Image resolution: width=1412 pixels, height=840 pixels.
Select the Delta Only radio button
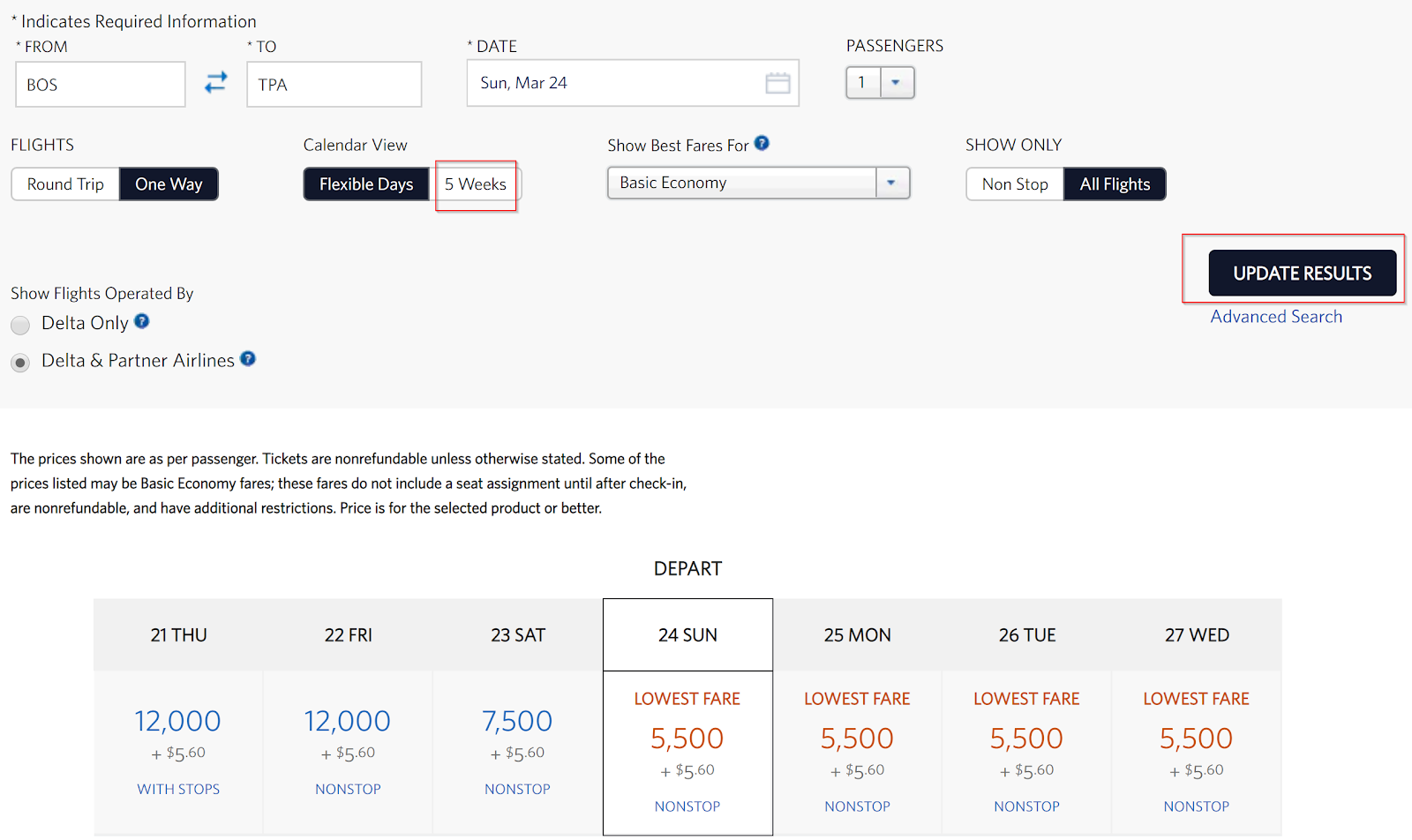(x=20, y=326)
